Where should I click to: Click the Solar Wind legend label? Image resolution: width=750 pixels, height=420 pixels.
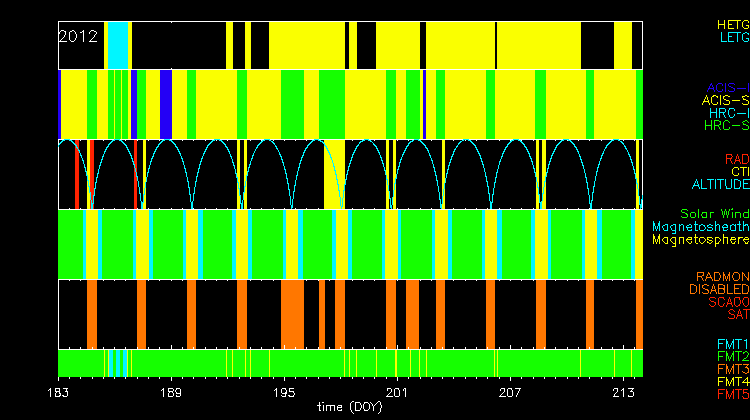click(713, 214)
